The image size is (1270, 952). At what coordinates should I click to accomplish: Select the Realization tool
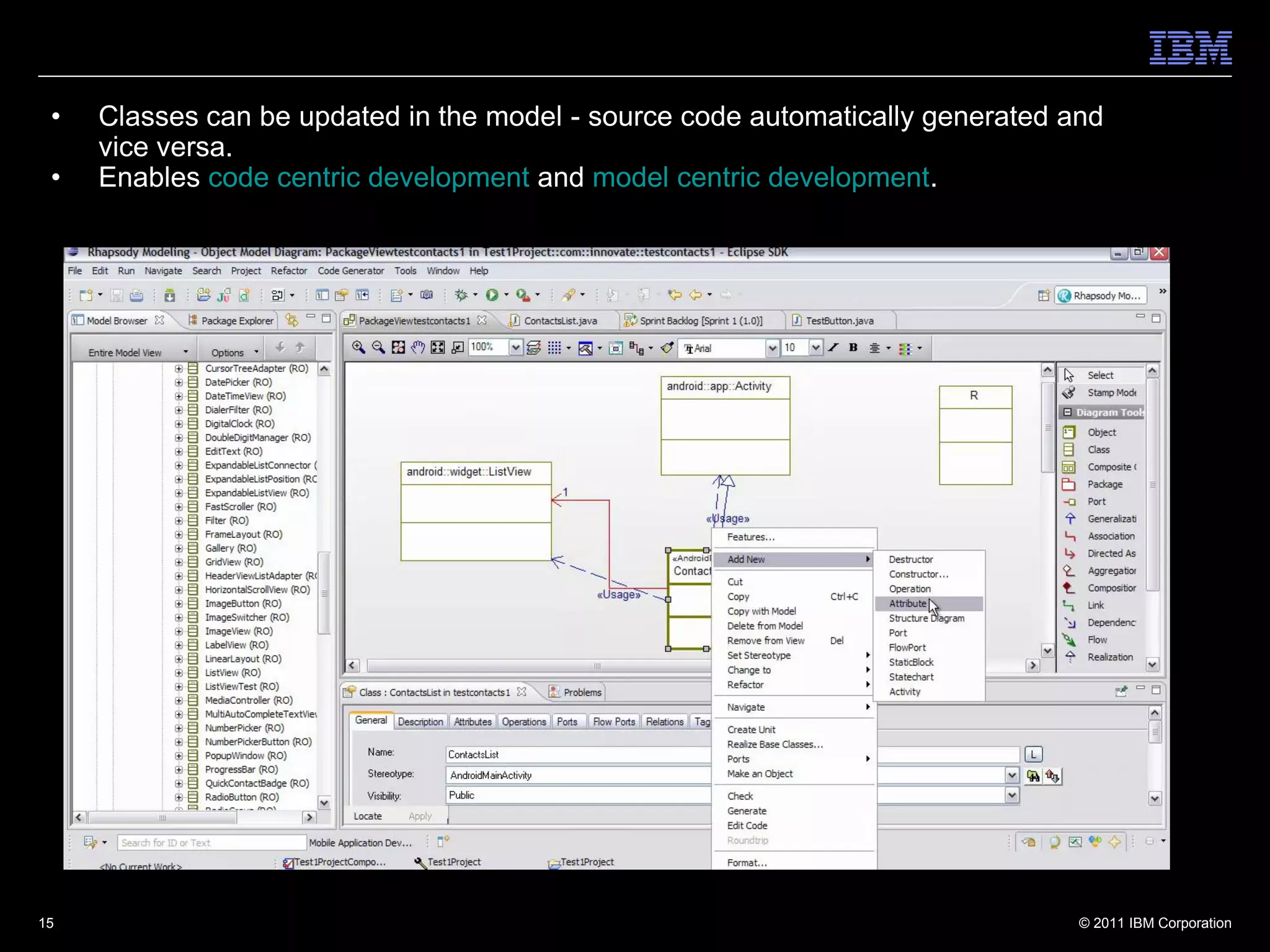click(x=1109, y=657)
